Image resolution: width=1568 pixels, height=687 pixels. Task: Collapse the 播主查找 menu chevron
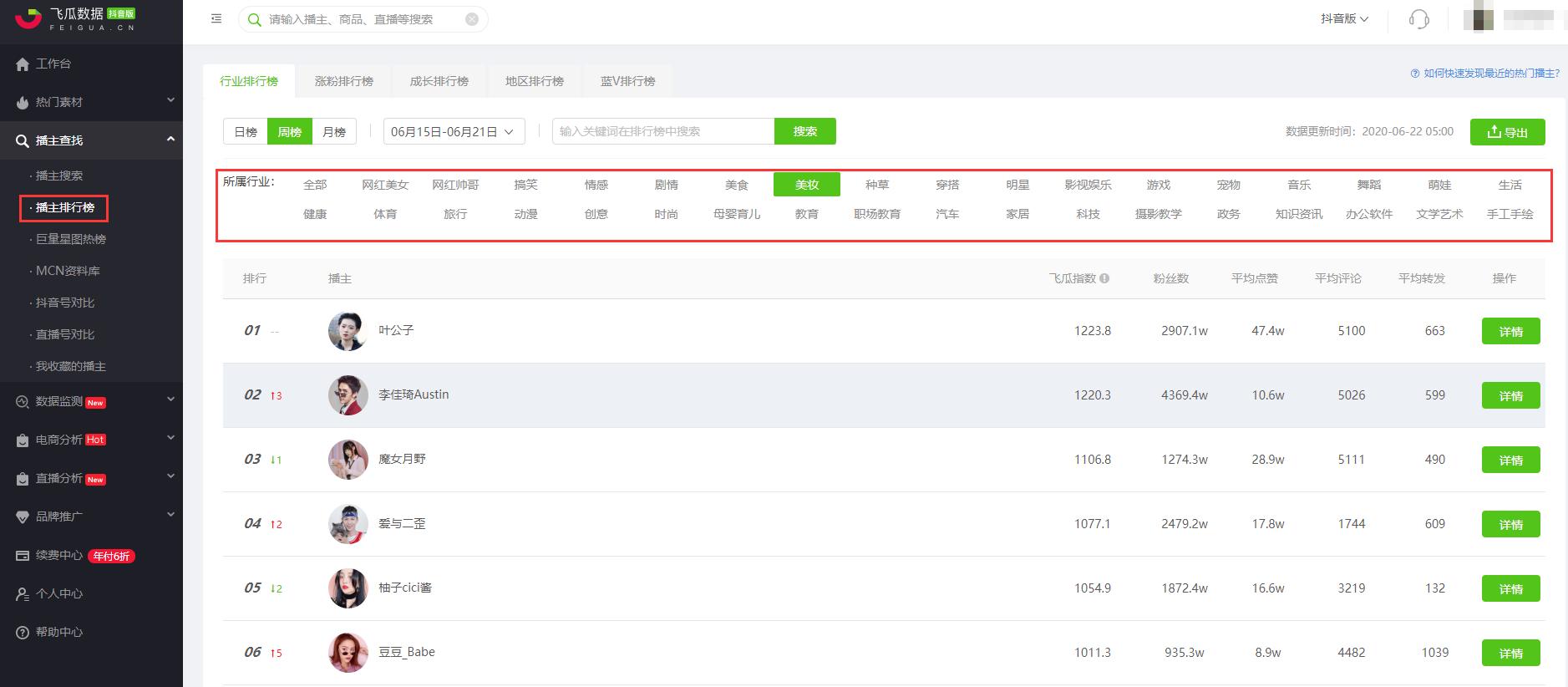pyautogui.click(x=170, y=139)
